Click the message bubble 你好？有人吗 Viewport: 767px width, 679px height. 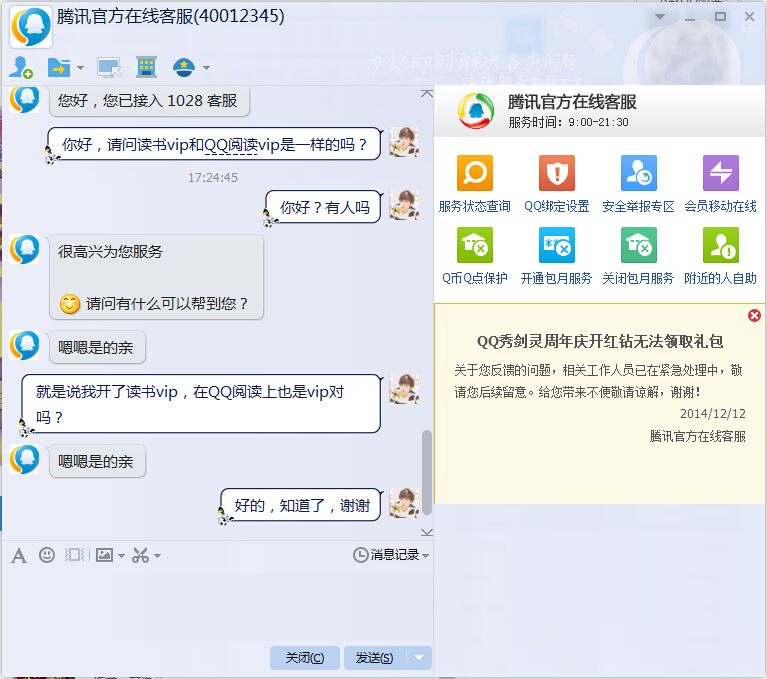(324, 207)
